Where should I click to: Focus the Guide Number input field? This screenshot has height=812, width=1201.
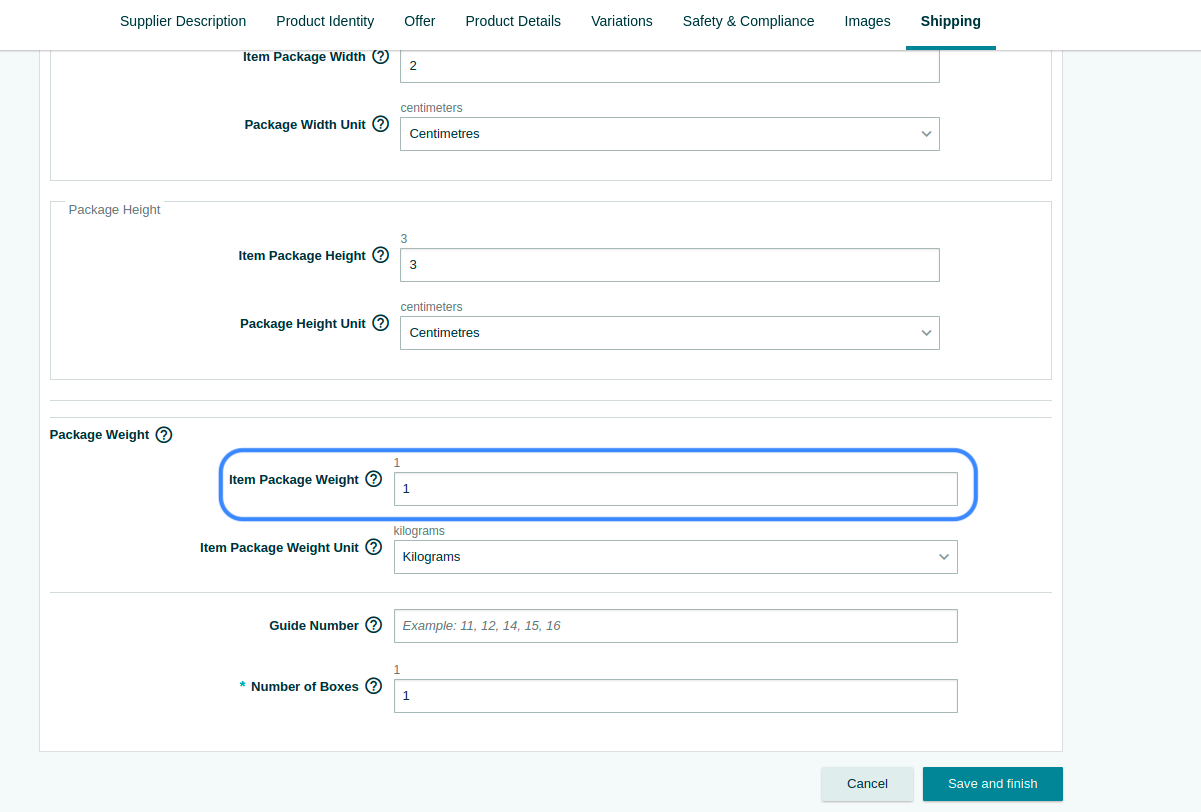(x=675, y=626)
